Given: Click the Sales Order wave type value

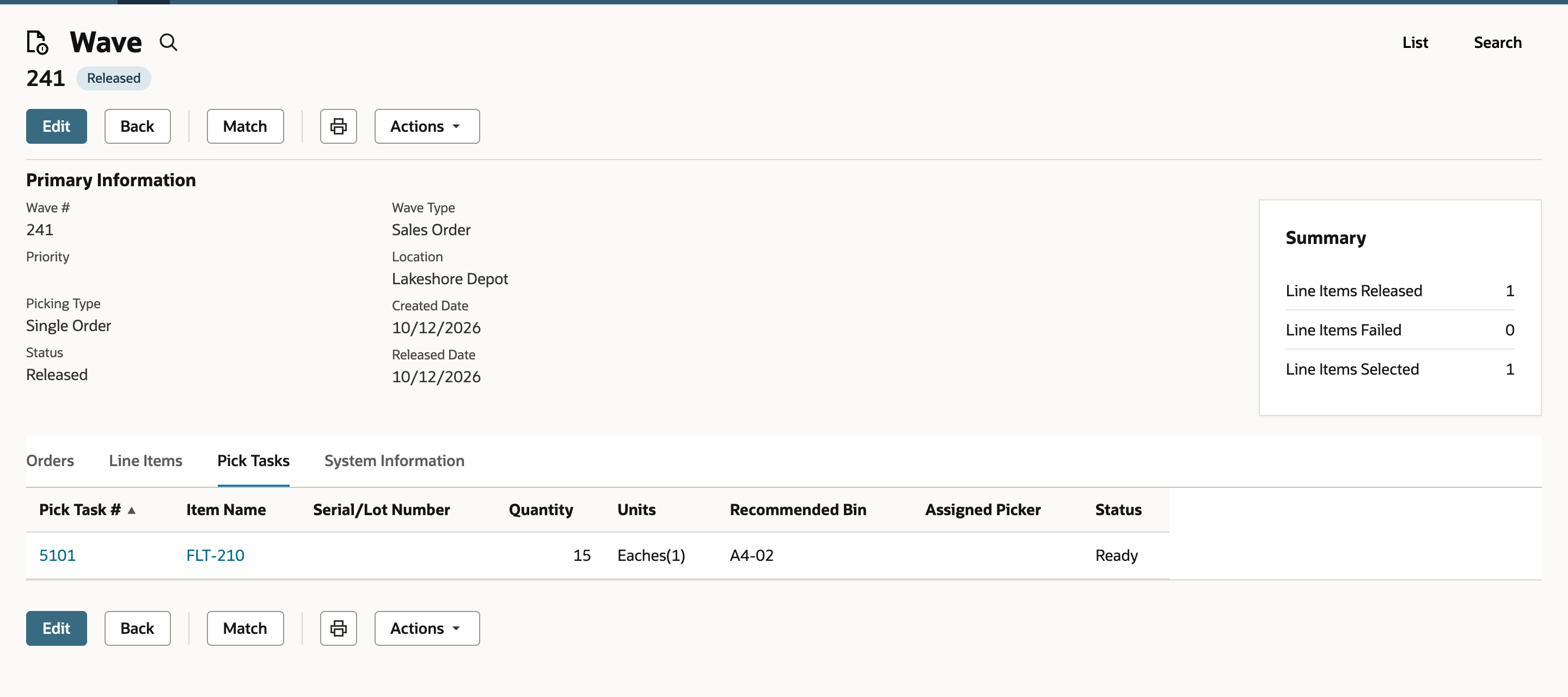Looking at the screenshot, I should (x=431, y=230).
